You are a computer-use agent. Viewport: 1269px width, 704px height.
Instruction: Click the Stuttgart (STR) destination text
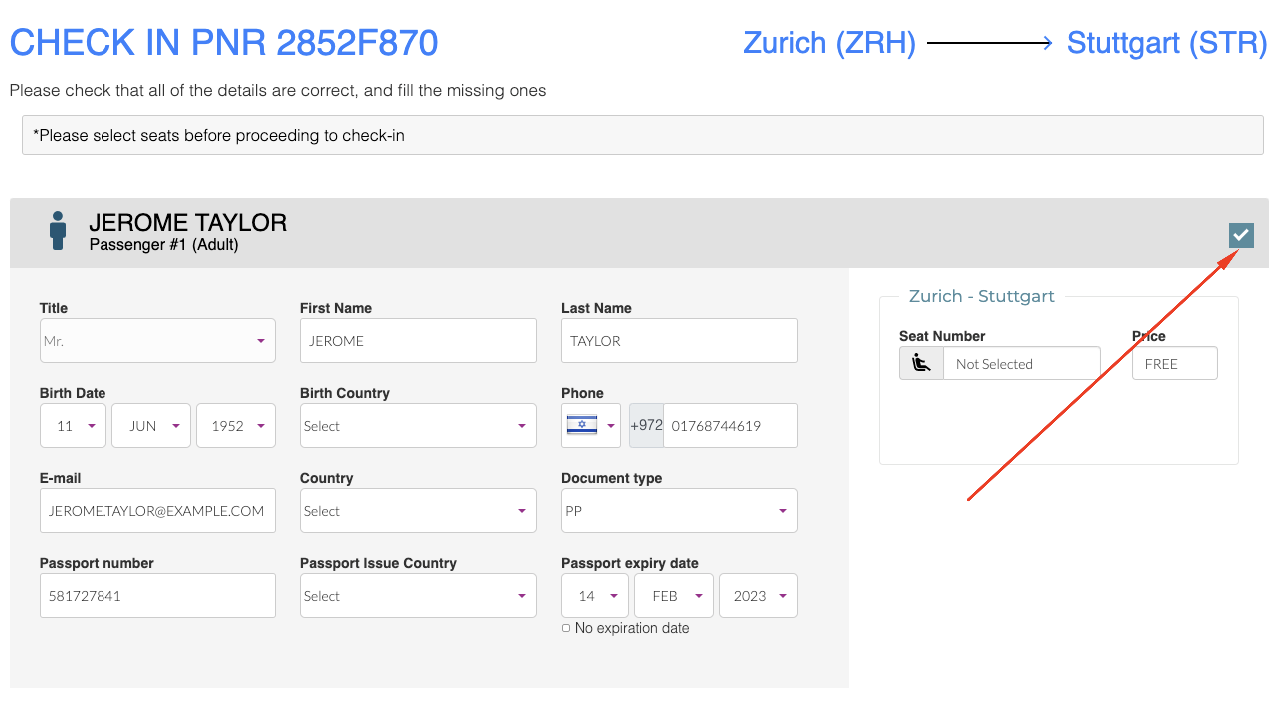pos(1167,43)
